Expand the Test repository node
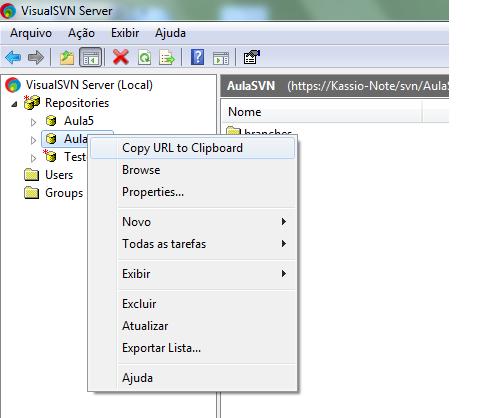Viewport: 492px width, 418px height. [33, 158]
